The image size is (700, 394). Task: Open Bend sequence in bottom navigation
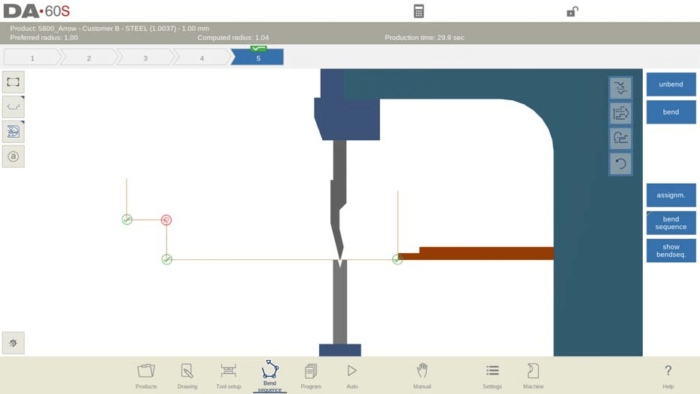270,376
